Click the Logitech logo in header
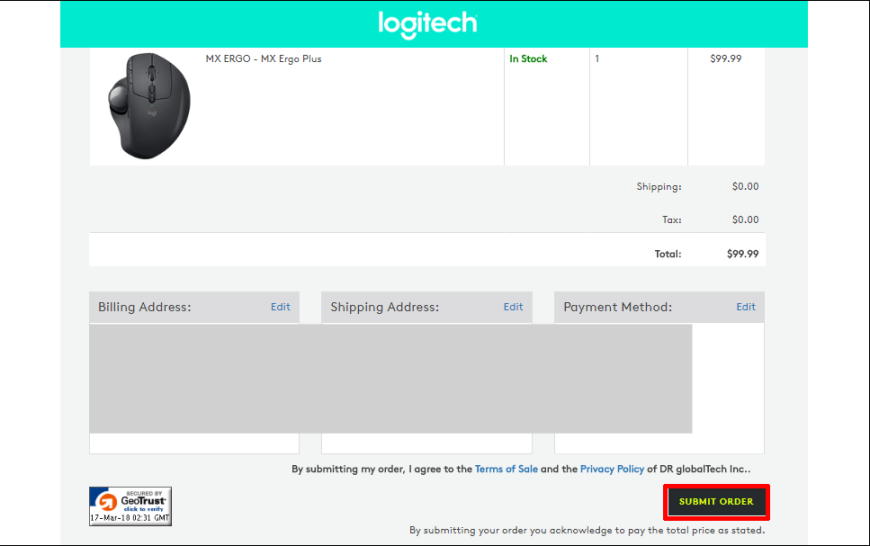 (427, 24)
